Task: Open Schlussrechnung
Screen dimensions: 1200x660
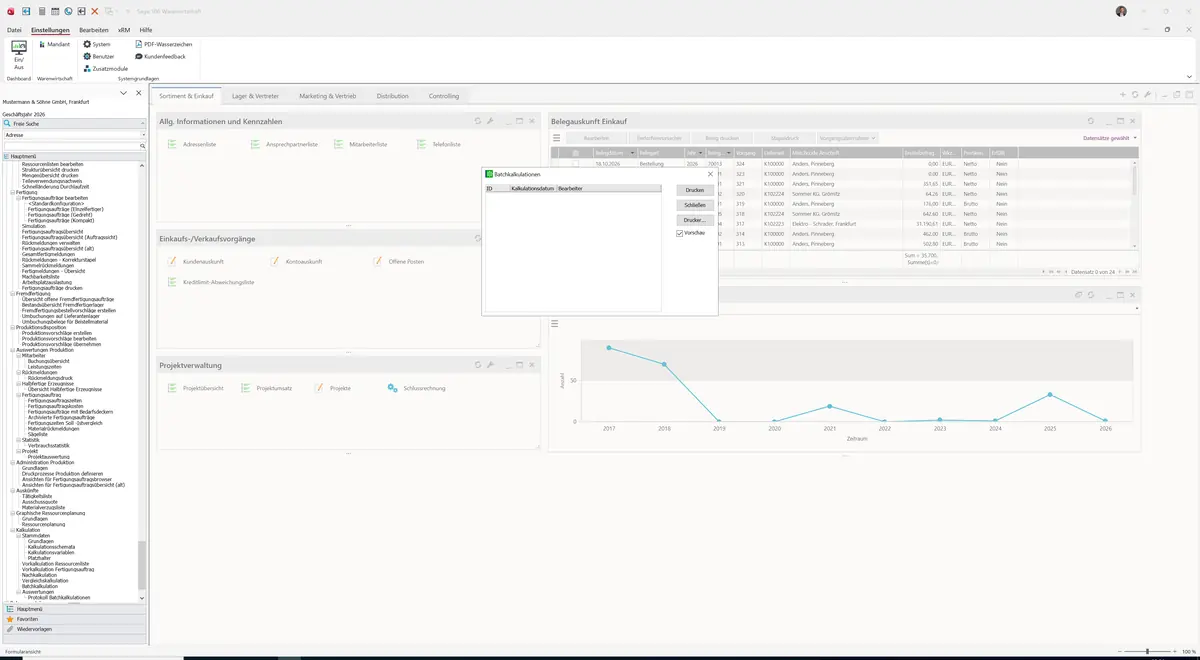Action: (416, 388)
